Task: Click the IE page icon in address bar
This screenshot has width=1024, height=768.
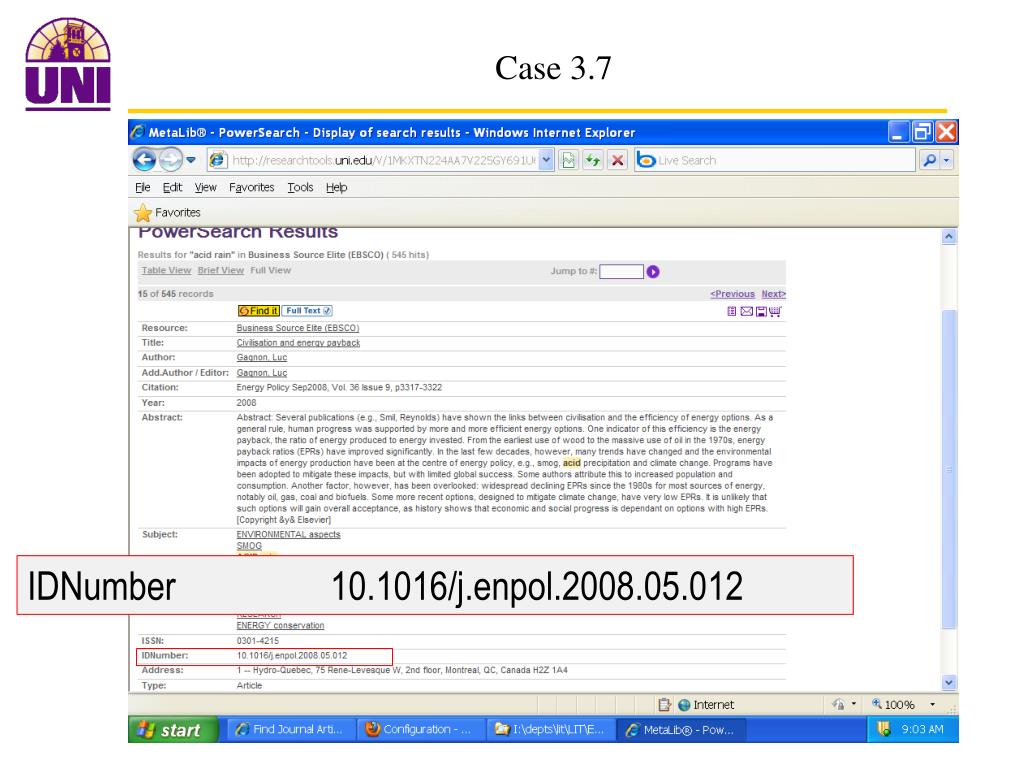Action: [x=218, y=160]
